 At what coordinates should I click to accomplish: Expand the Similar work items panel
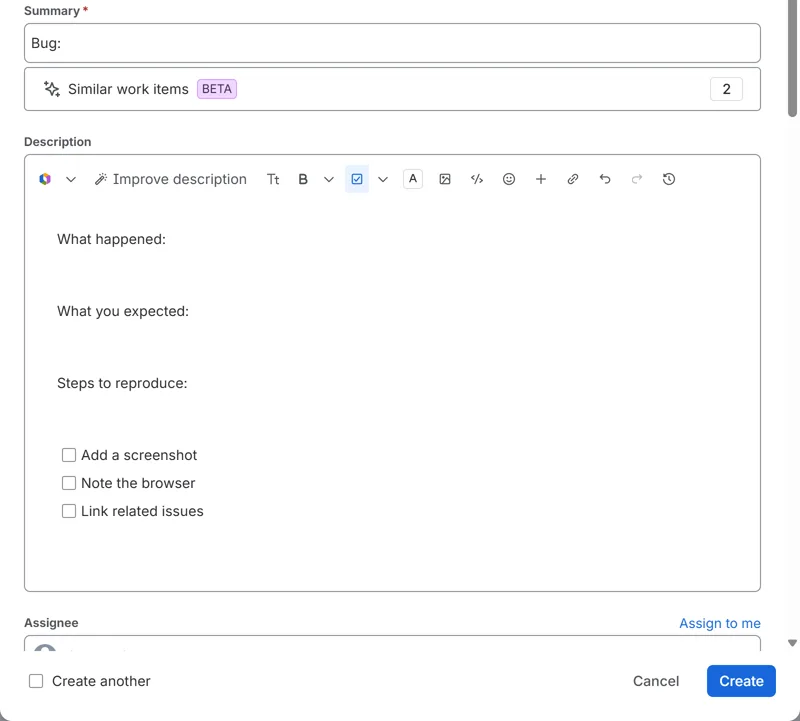392,89
